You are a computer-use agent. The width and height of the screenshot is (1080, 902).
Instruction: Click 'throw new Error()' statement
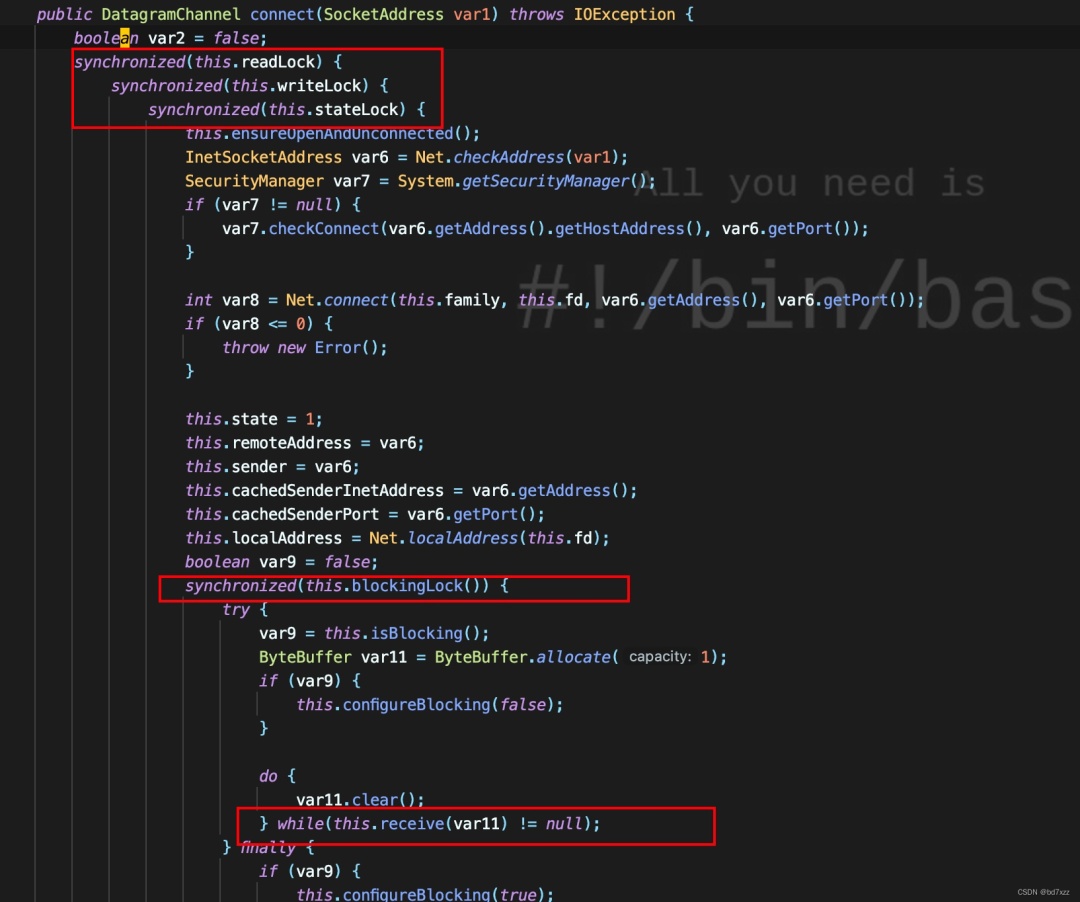(x=304, y=348)
